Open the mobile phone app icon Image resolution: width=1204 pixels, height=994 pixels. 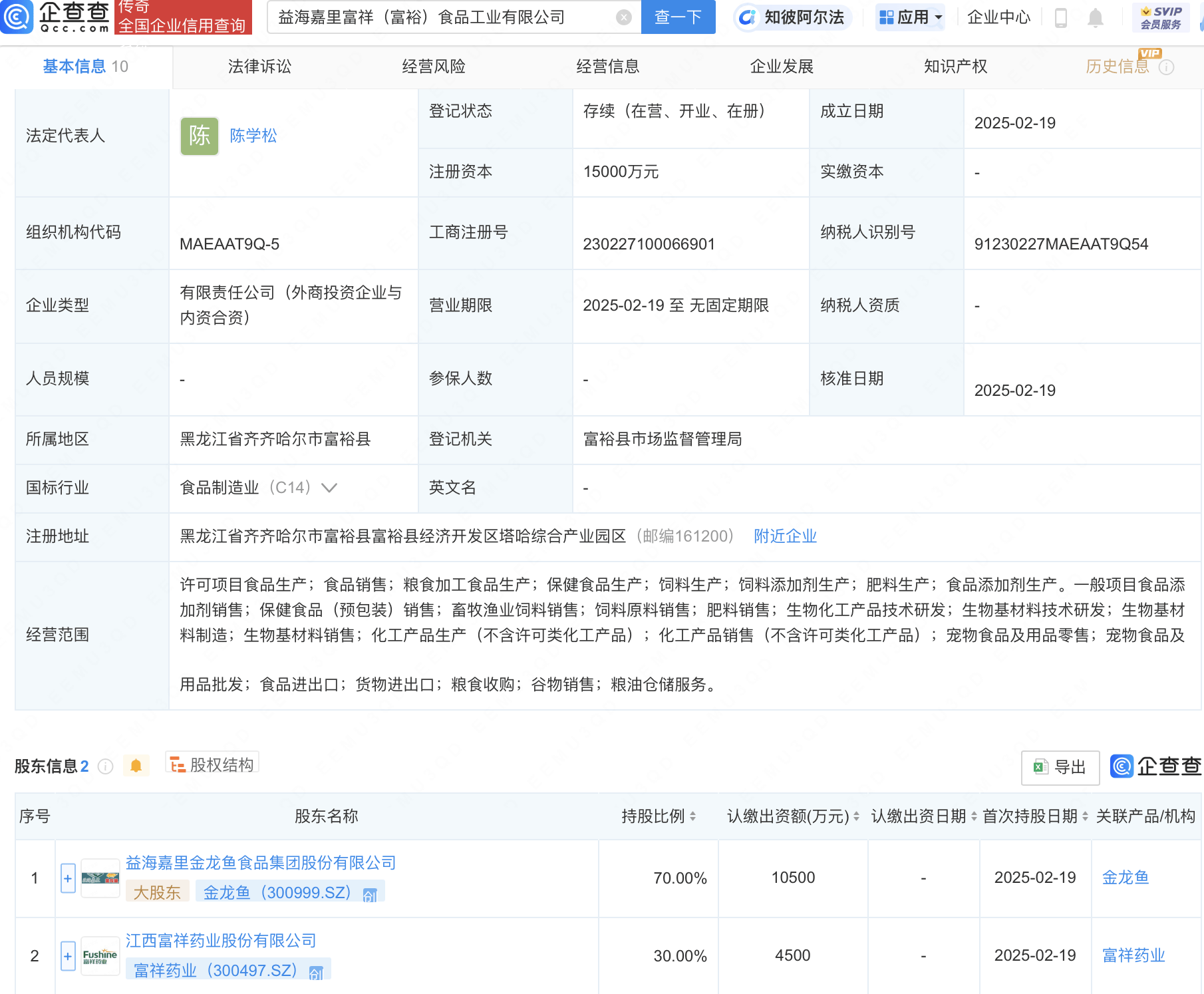tap(1061, 17)
